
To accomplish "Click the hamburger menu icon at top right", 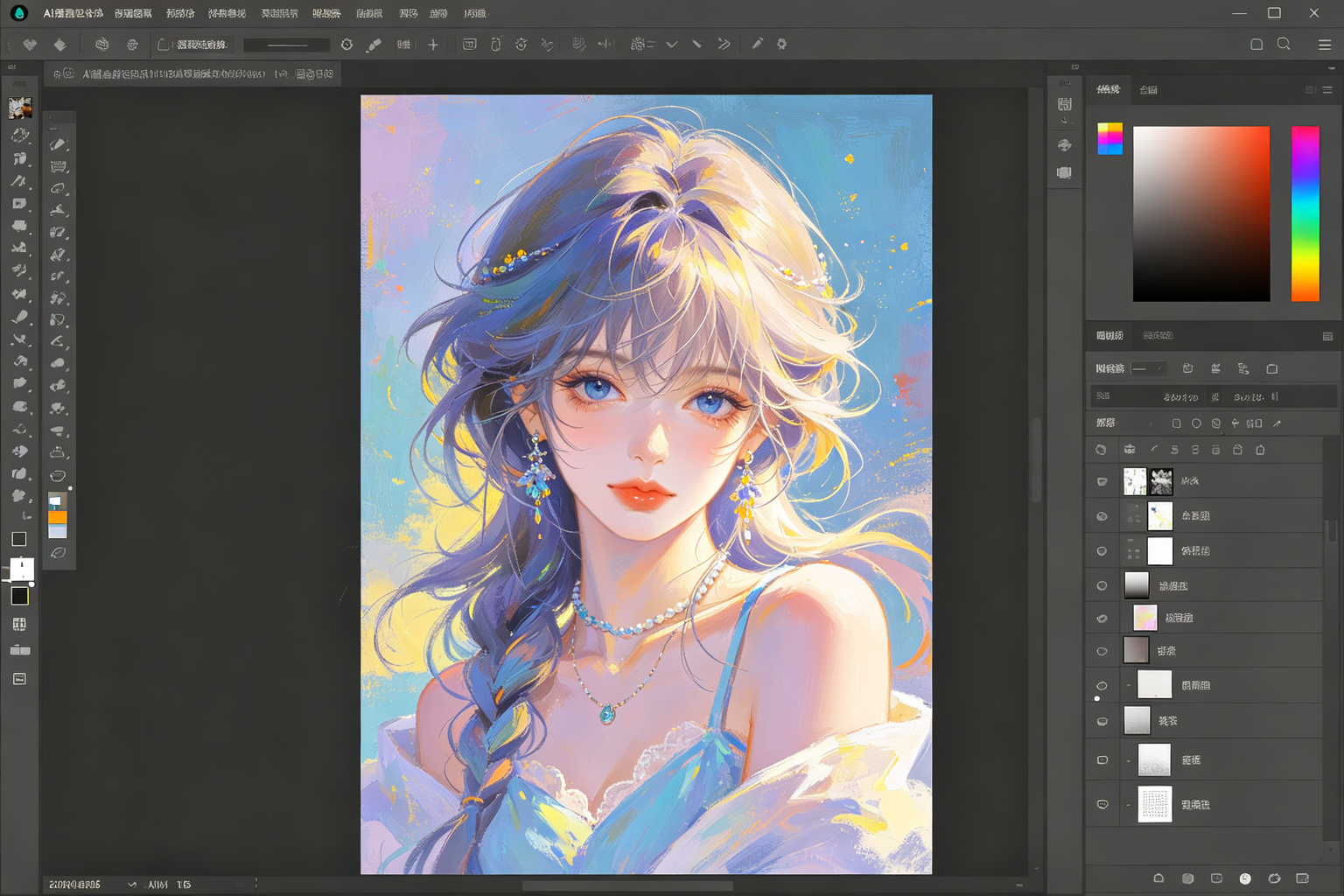I will (x=1325, y=44).
